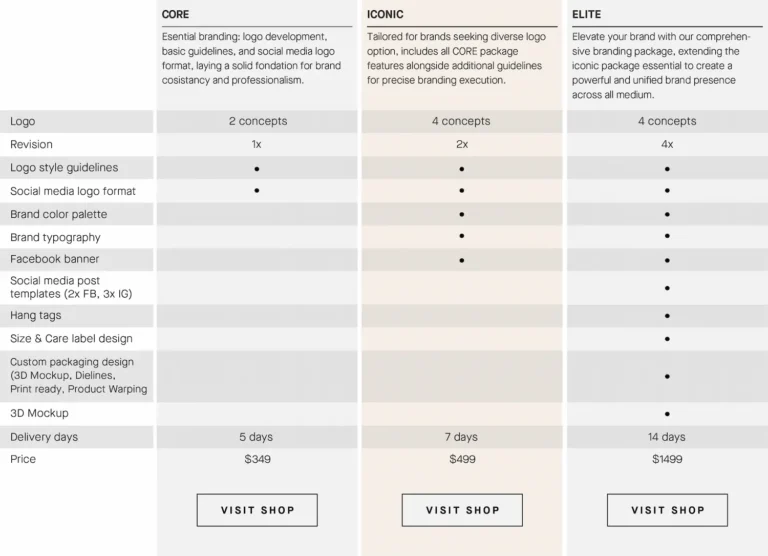Select the ICONIC package heading
The height and width of the screenshot is (556, 768).
coord(385,15)
